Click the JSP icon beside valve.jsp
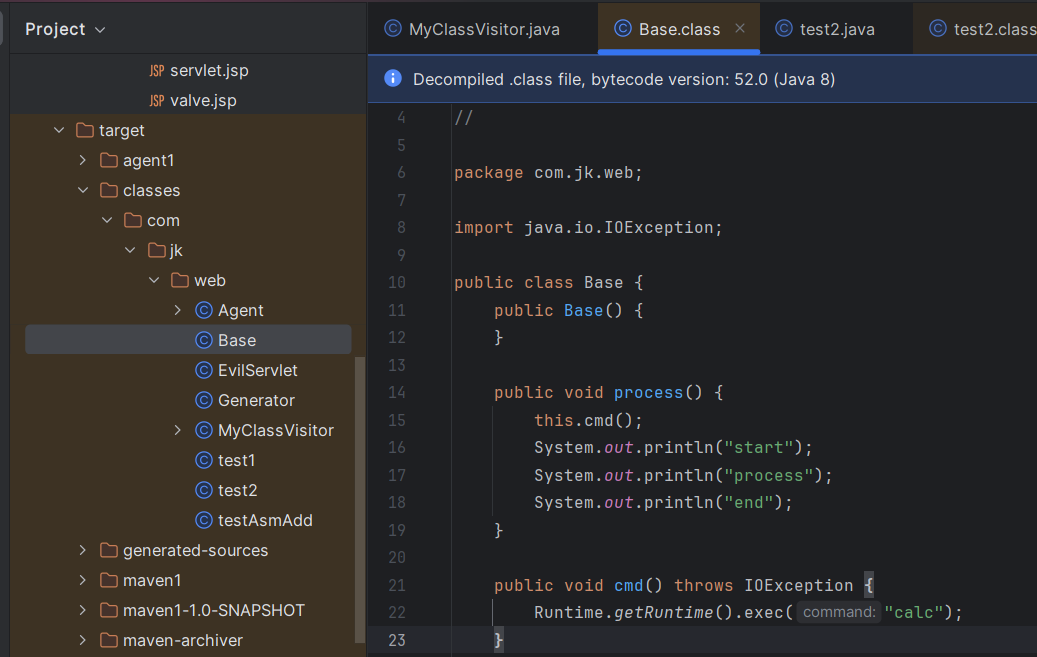 pos(157,101)
